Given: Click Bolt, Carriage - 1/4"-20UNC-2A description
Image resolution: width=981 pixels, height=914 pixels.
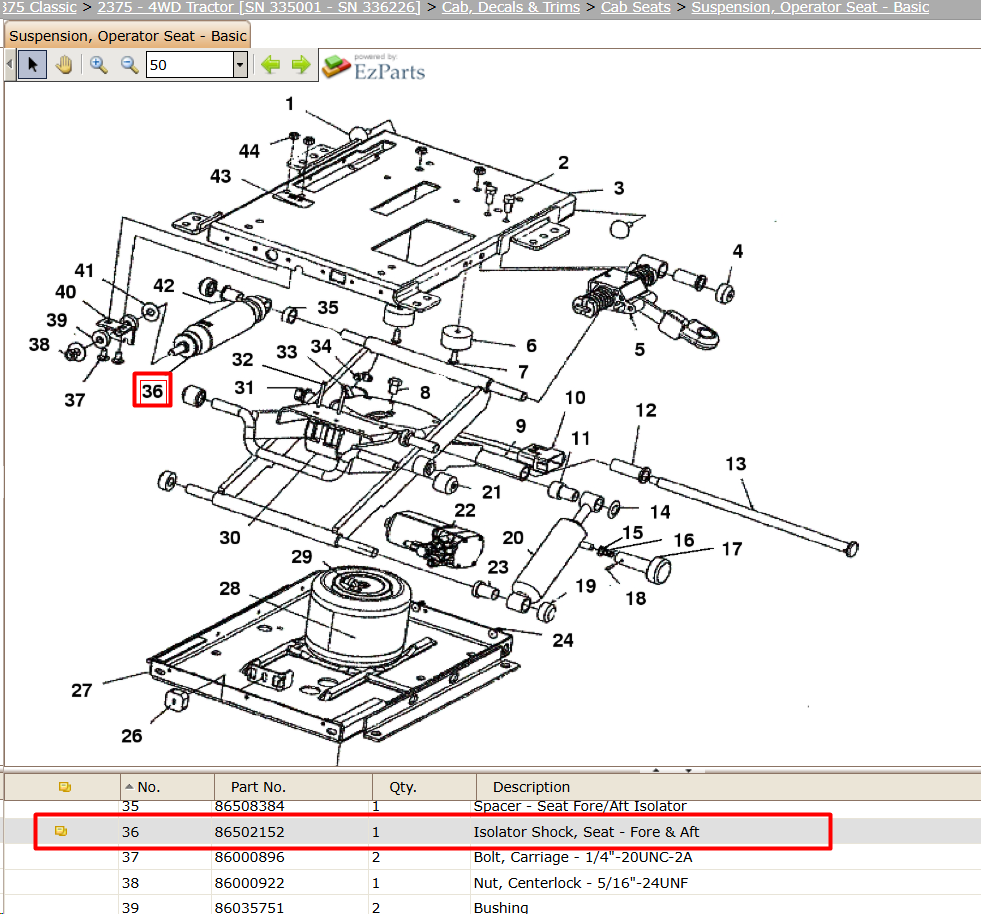Looking at the screenshot, I should (x=582, y=856).
